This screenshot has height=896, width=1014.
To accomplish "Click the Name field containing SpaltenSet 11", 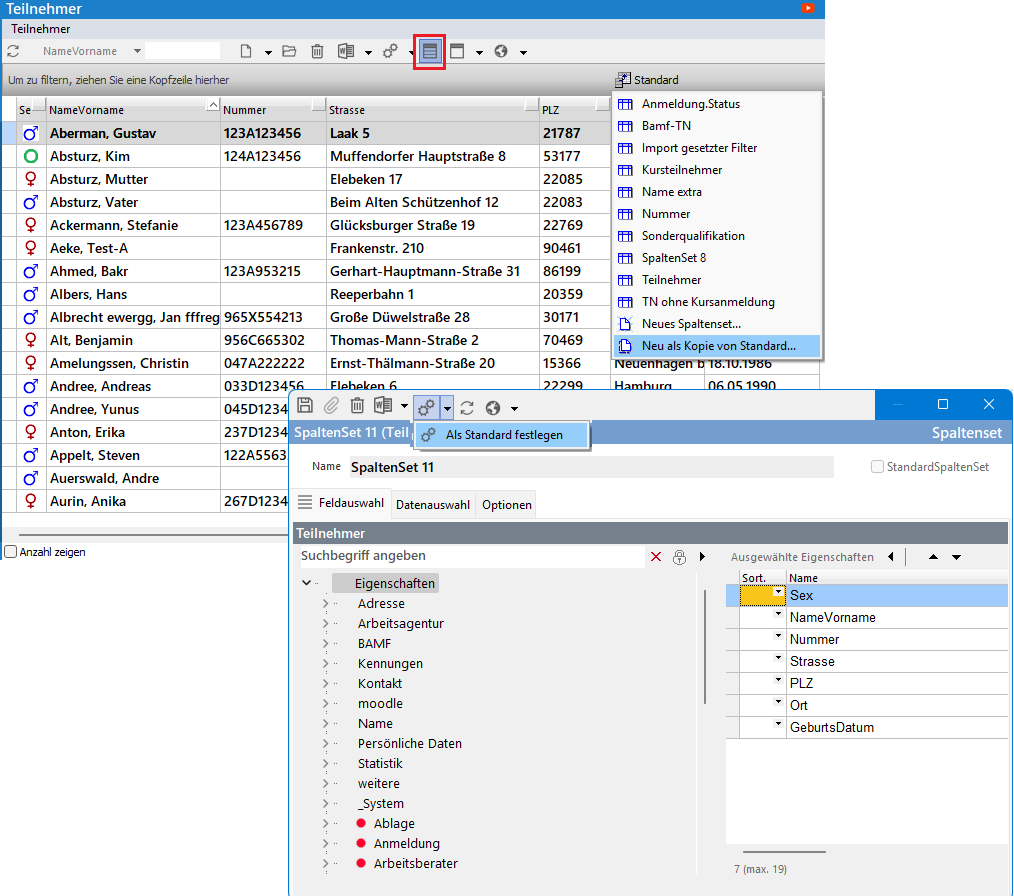I will 590,467.
